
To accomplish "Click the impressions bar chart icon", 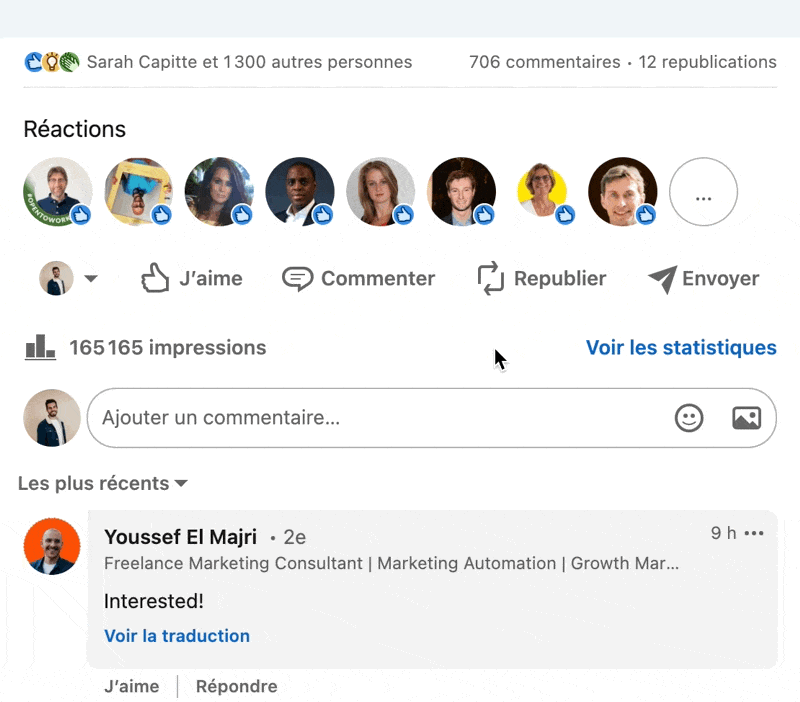I will coord(40,348).
